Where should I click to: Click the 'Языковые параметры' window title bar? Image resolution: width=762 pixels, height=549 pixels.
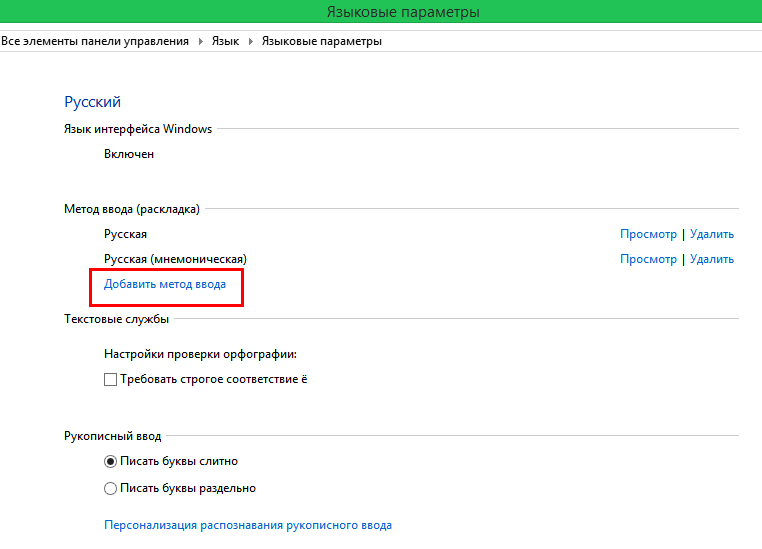click(381, 11)
